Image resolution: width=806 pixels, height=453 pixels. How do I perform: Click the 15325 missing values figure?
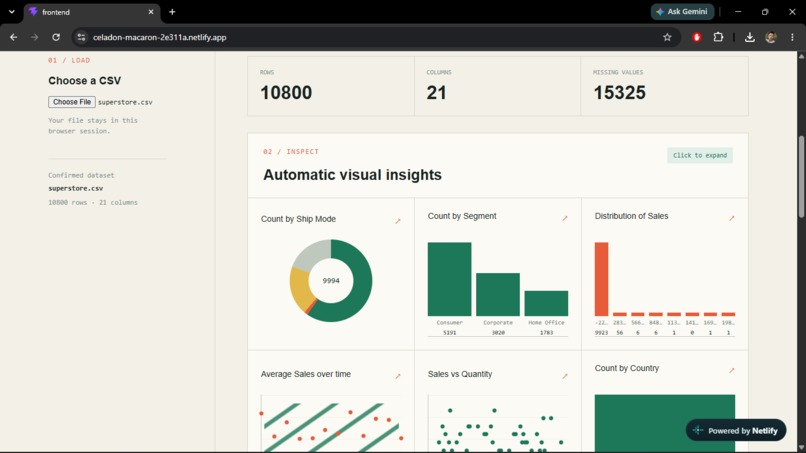coord(619,93)
